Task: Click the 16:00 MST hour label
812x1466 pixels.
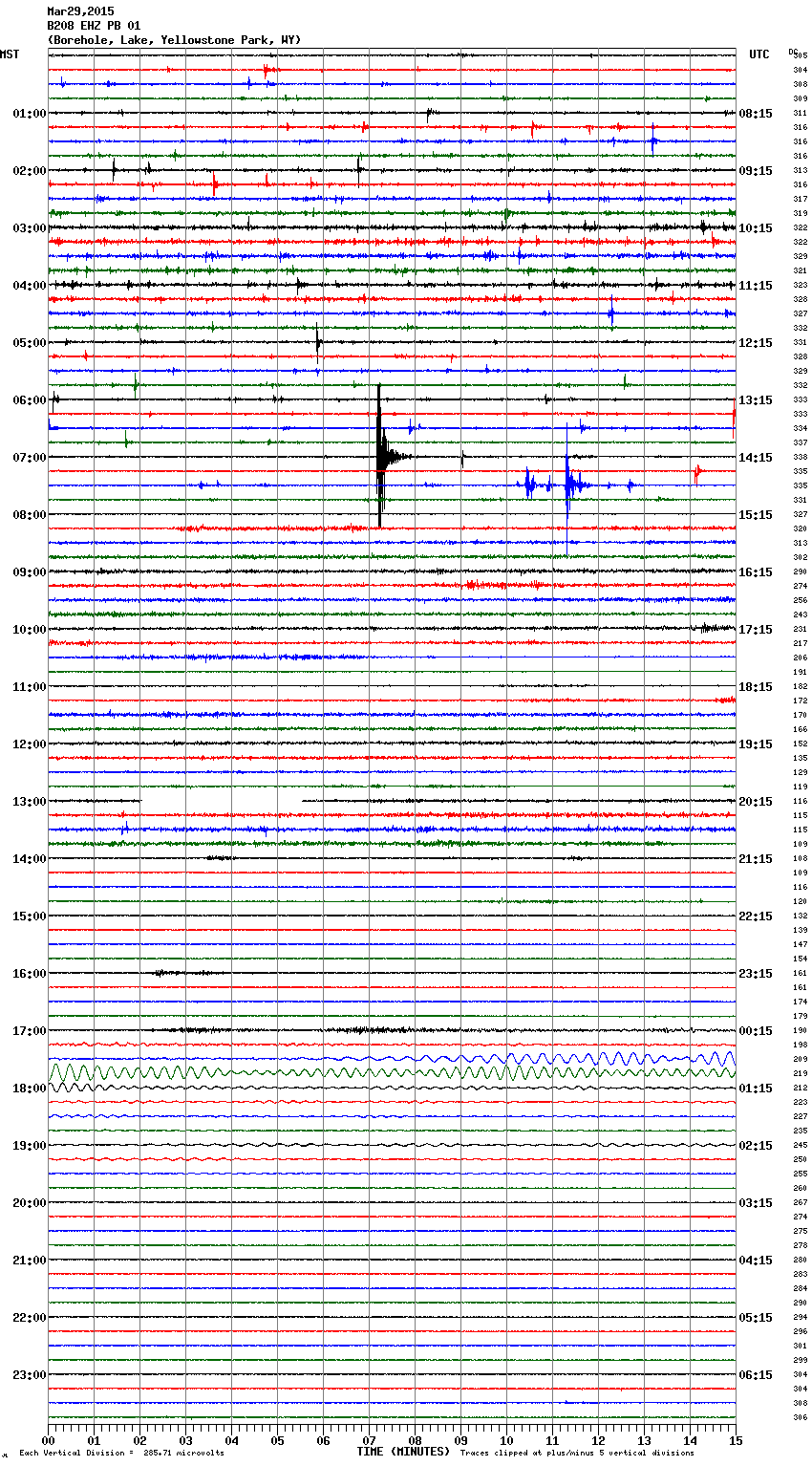Action: click(x=30, y=974)
